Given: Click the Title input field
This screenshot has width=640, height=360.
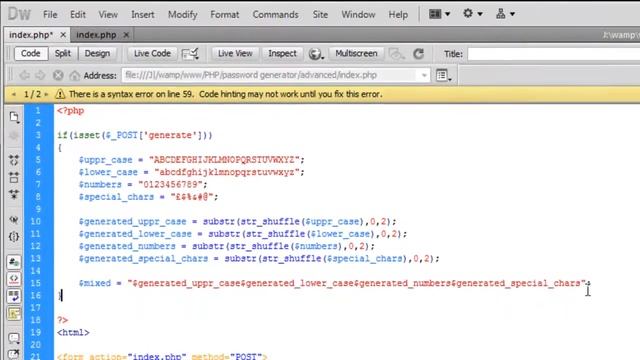Looking at the screenshot, I should [x=553, y=54].
